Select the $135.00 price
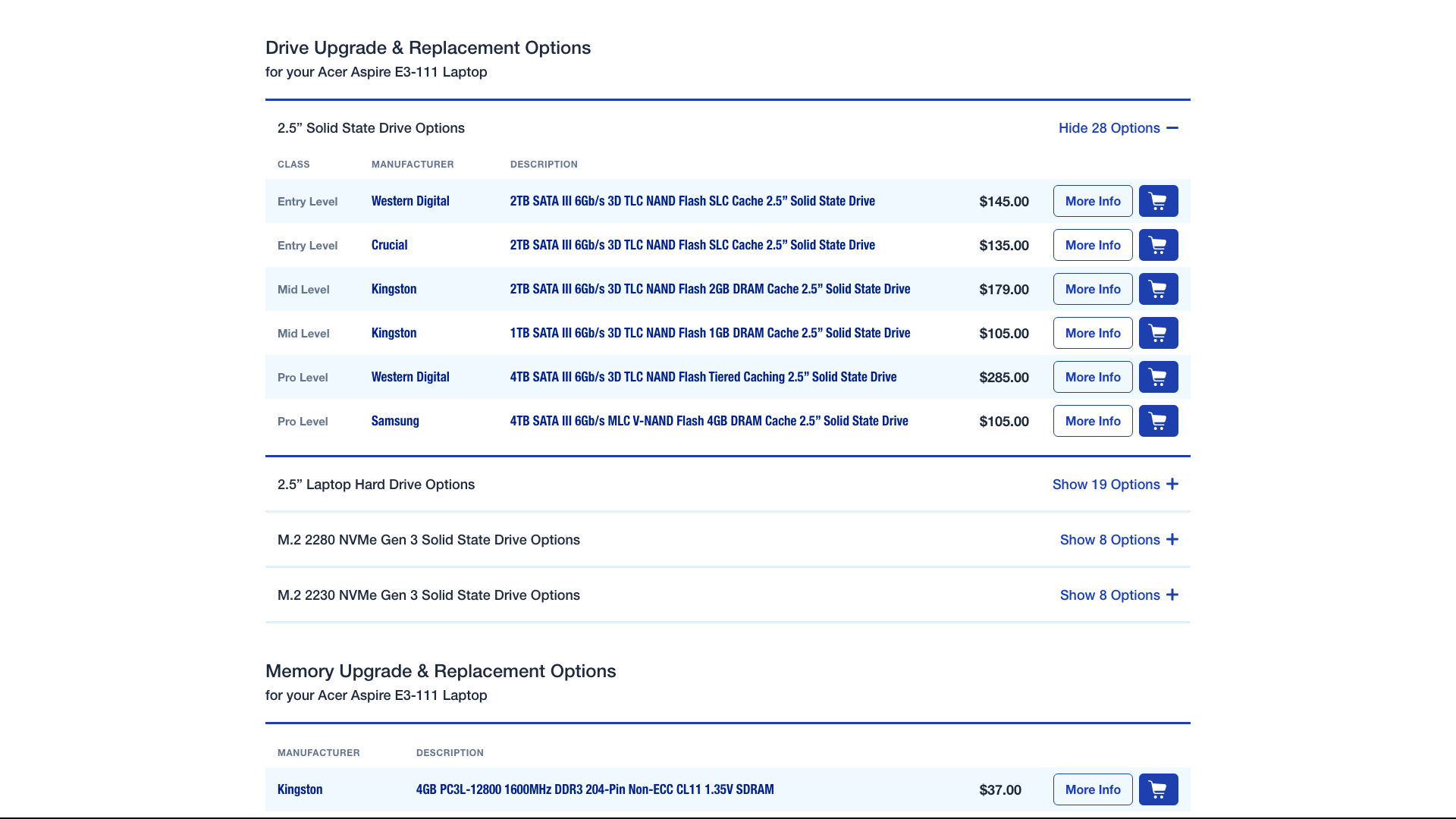Screen dimensions: 1456x819 [1004, 245]
